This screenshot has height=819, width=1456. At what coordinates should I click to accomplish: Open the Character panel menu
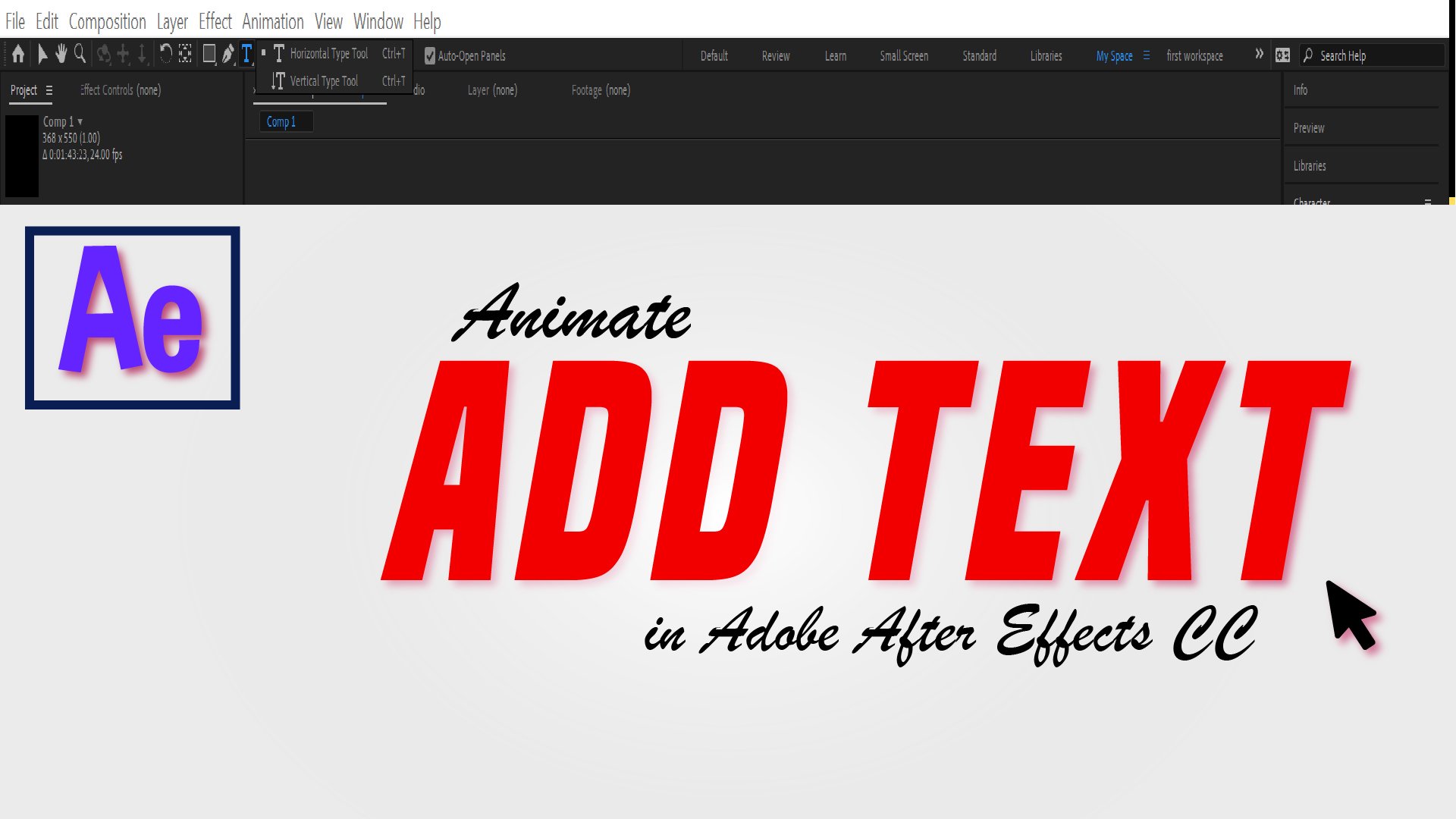point(1428,202)
